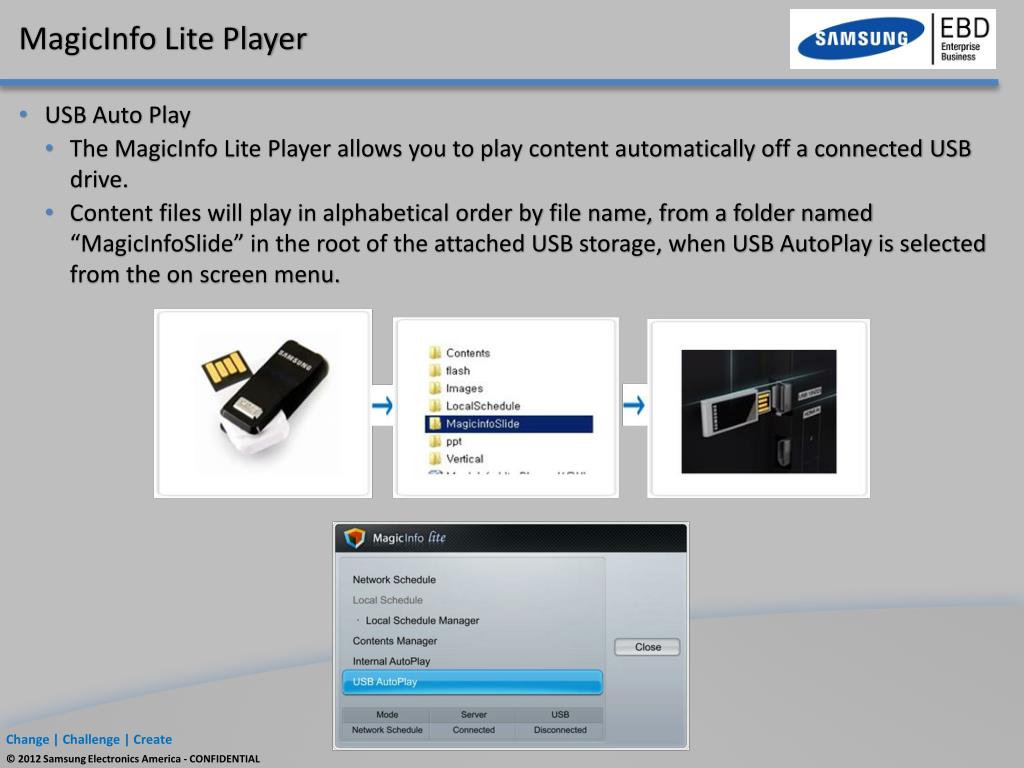
Task: Click the Samsung EBD logo
Action: (x=893, y=39)
